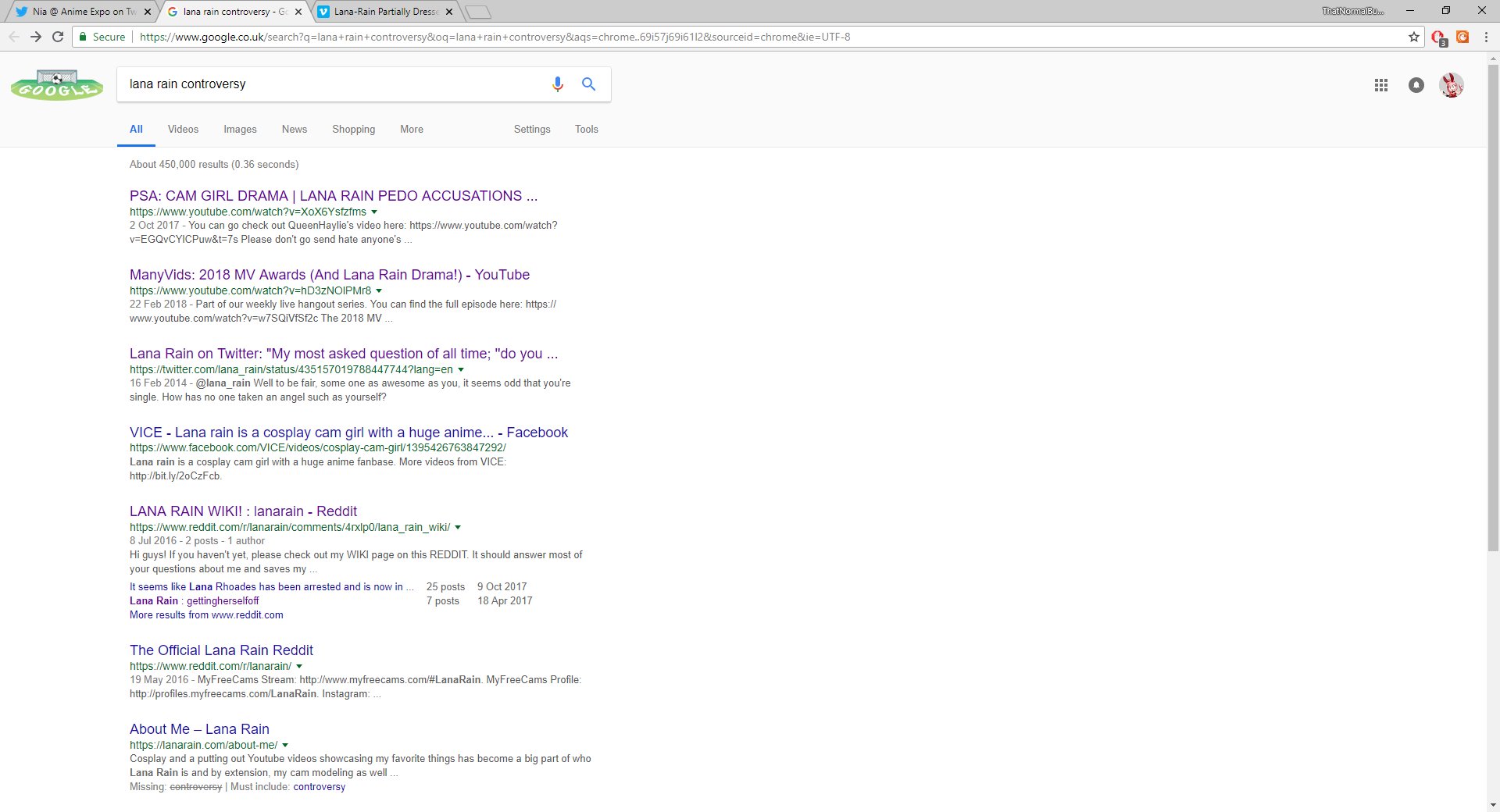Open the Chrome menu with three dots
This screenshot has width=1500, height=812.
[x=1486, y=37]
